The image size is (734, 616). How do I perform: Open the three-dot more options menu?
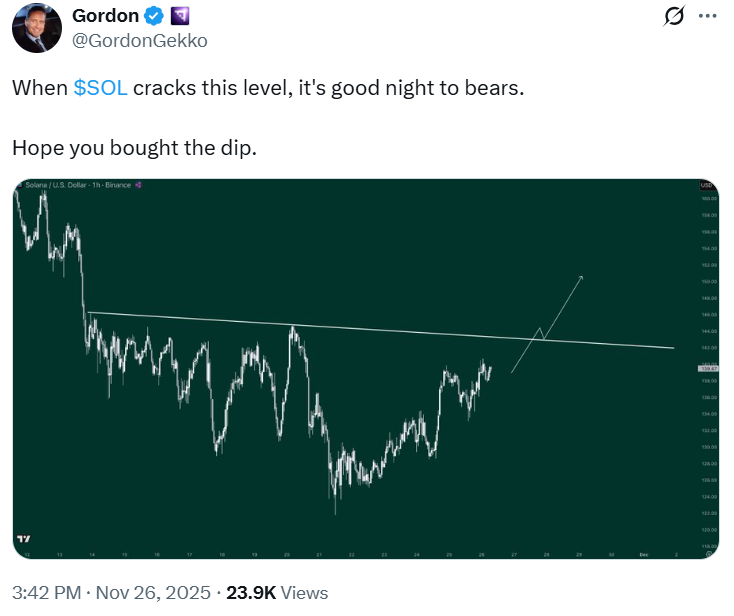707,17
